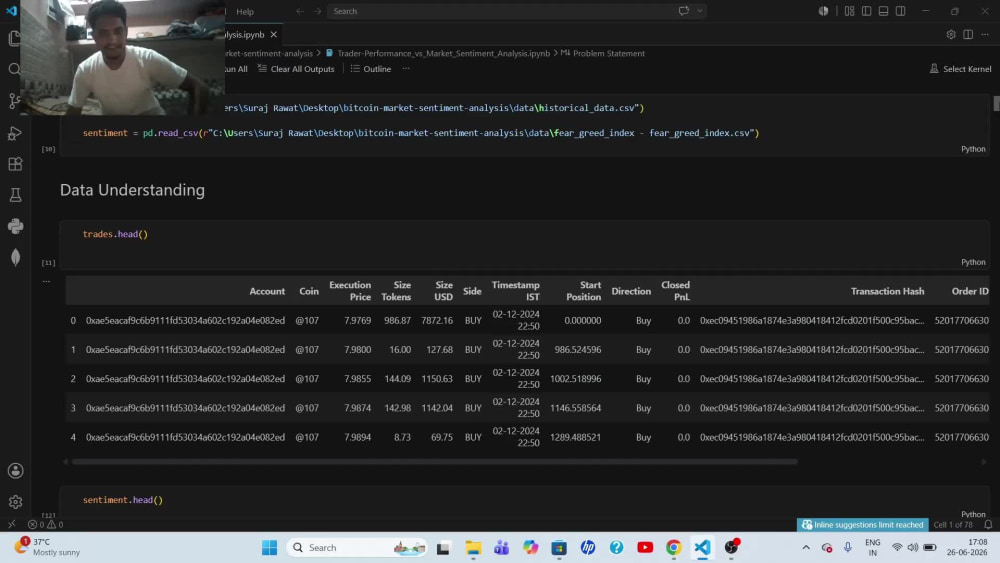Click the notebook settings gear icon
This screenshot has height=563, width=1000.
951,34
